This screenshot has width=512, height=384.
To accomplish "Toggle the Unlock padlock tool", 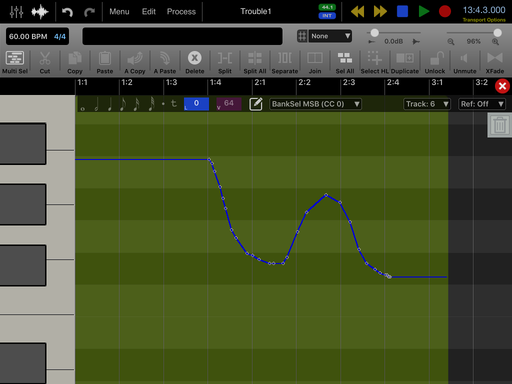I will click(x=435, y=63).
